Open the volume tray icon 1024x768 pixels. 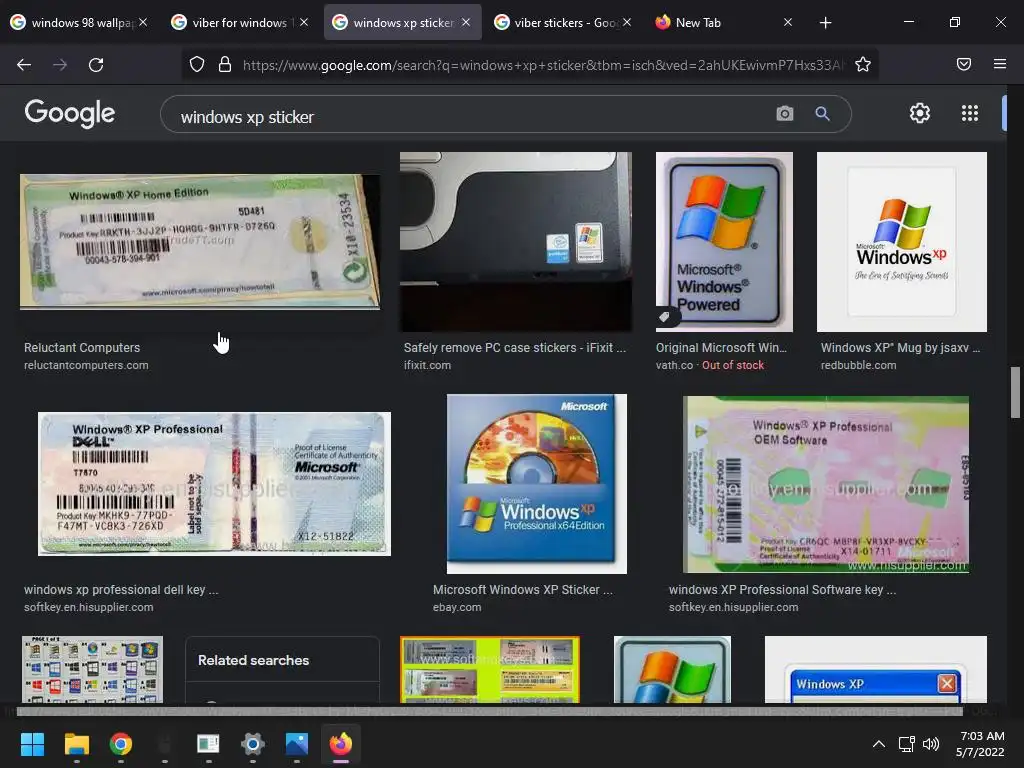(x=931, y=744)
